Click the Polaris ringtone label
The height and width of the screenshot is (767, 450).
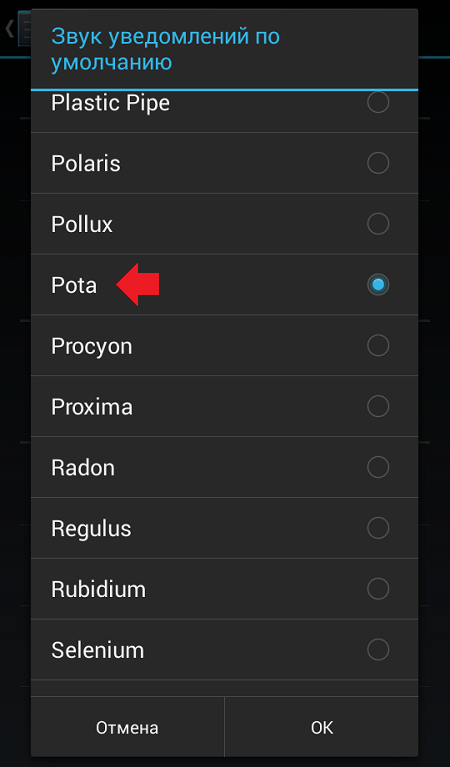(86, 163)
